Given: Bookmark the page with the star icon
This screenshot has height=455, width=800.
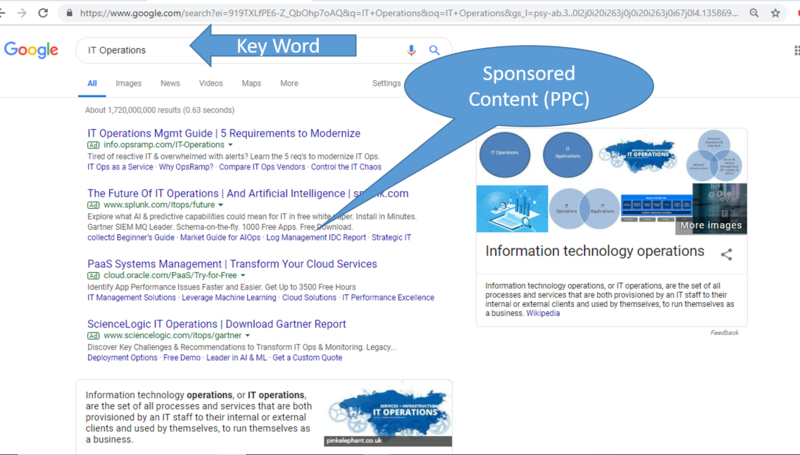Looking at the screenshot, I should [x=776, y=13].
